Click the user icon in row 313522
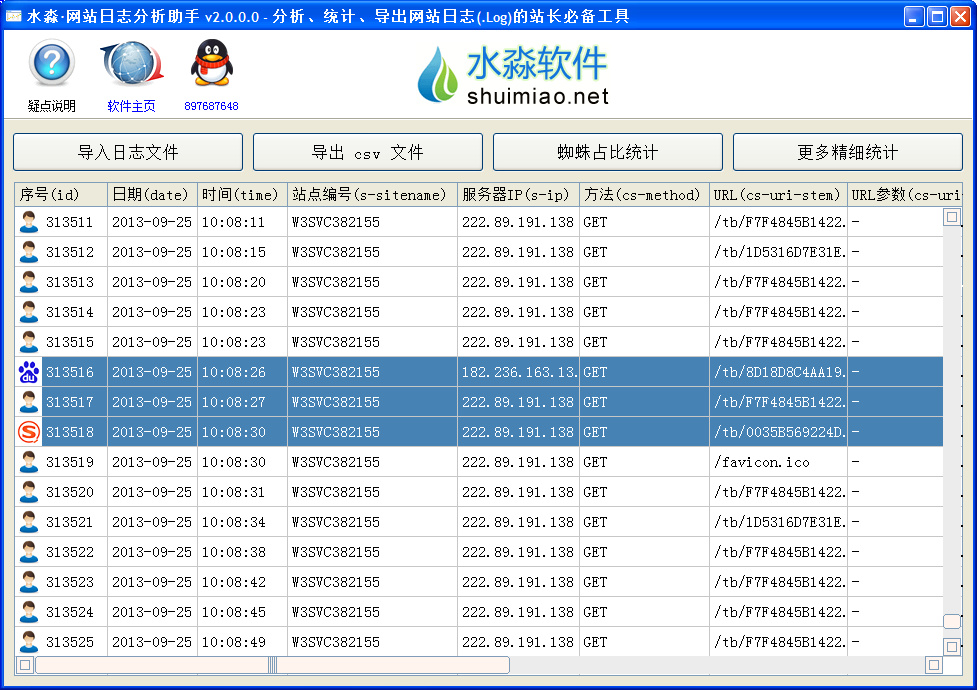This screenshot has height=690, width=977. (x=29, y=552)
